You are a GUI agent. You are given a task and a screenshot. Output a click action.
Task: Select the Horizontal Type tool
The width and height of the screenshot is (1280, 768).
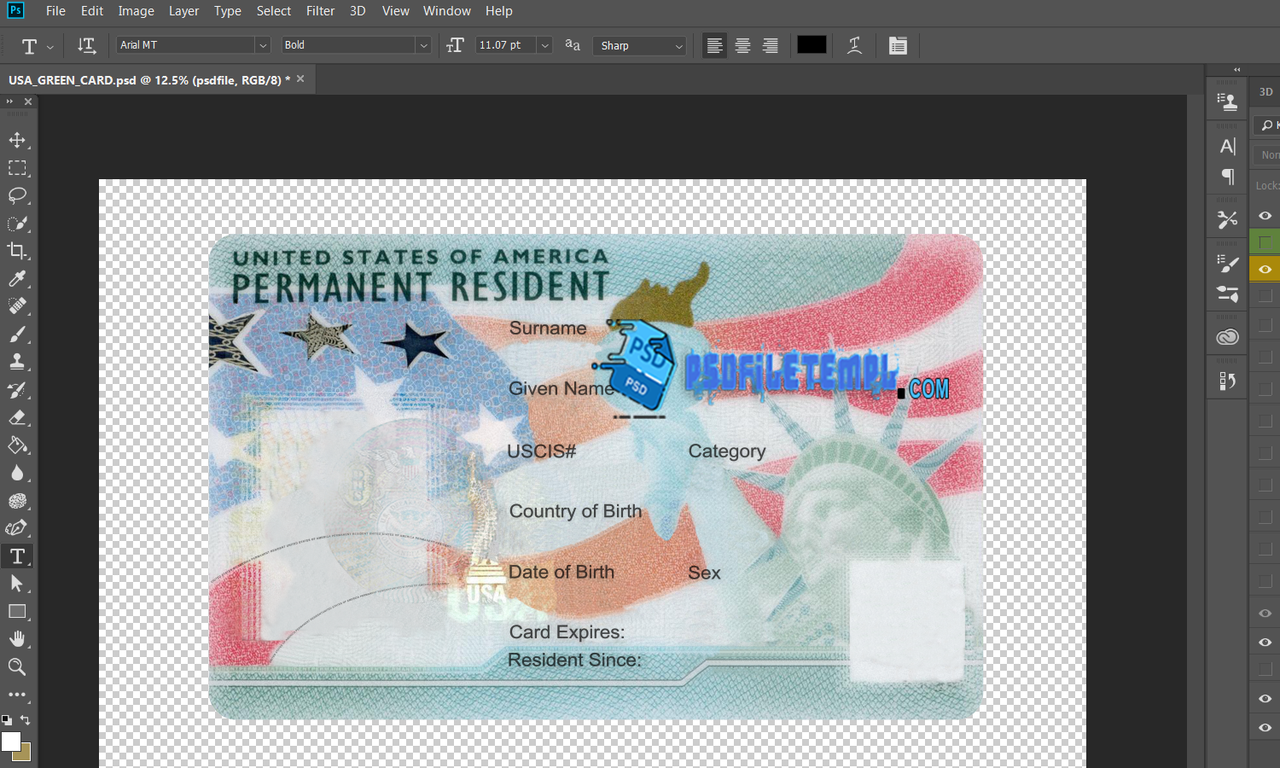click(x=17, y=556)
